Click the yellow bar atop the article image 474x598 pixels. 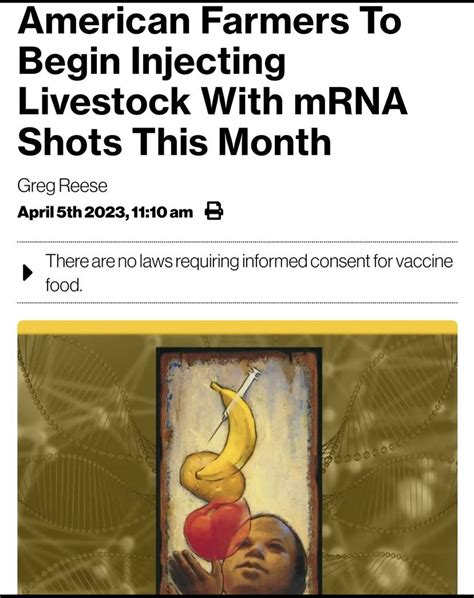[237, 328]
